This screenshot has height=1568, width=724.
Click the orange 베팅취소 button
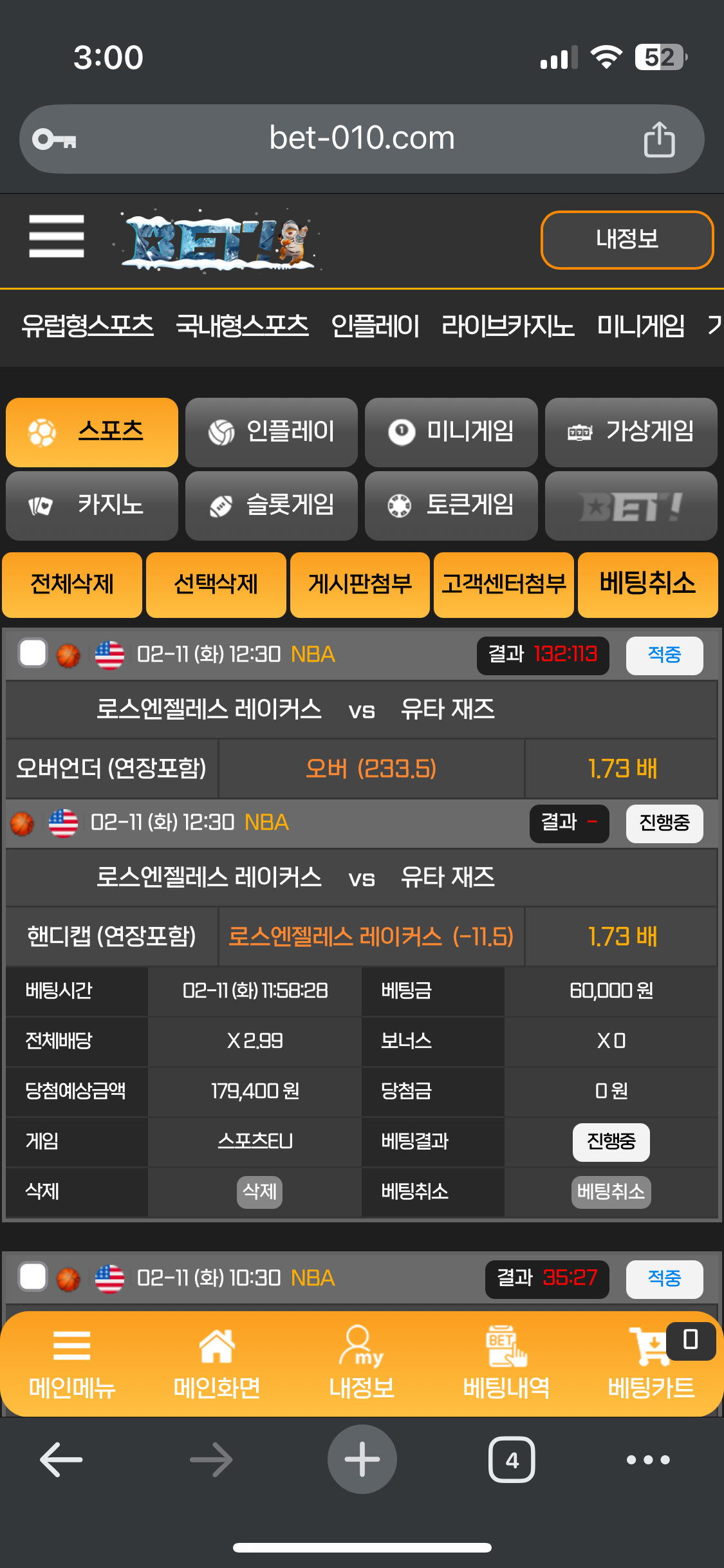pos(647,584)
